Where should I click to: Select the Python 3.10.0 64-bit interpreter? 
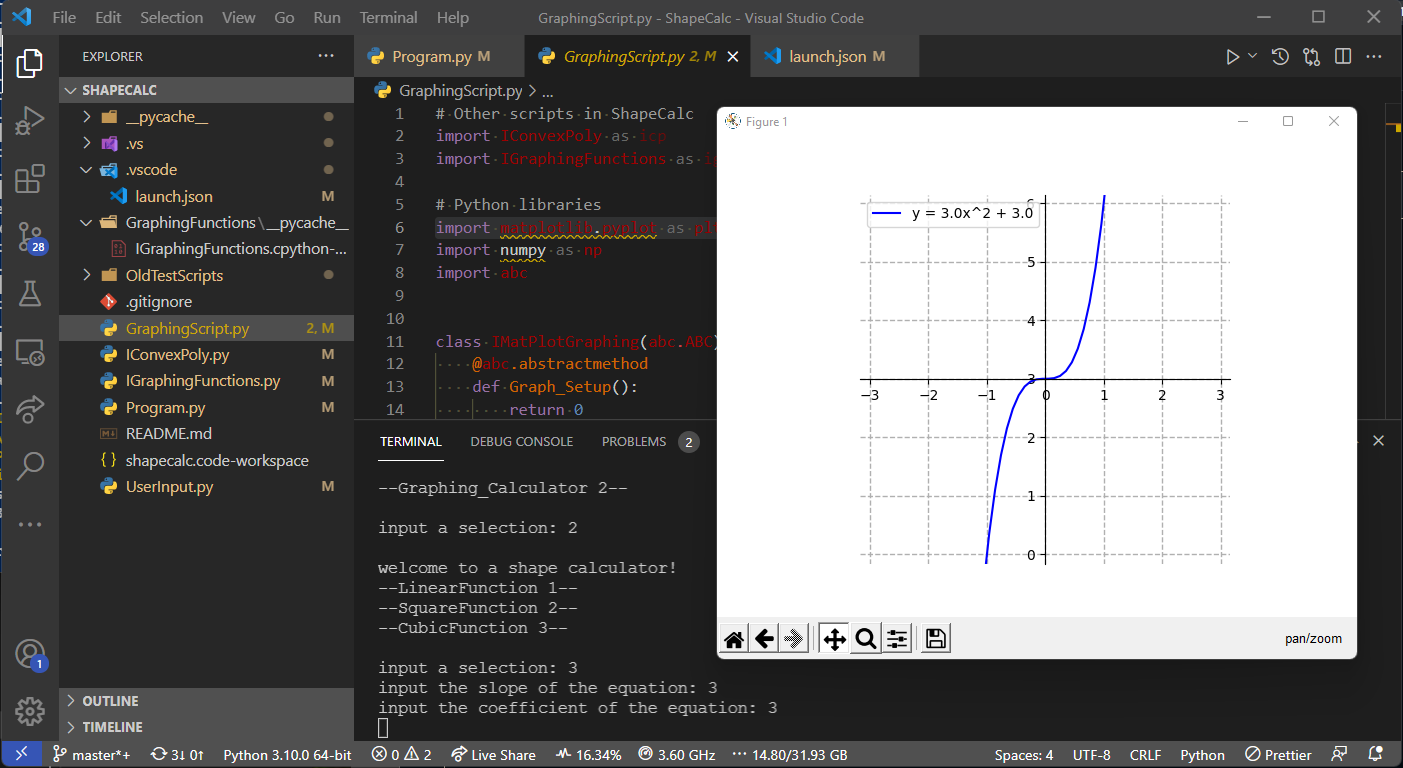[287, 754]
